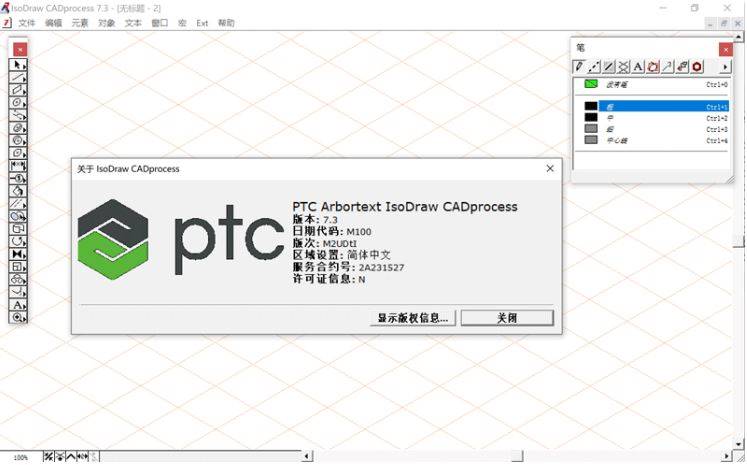Select the scale tool with nested squares

(x=18, y=267)
